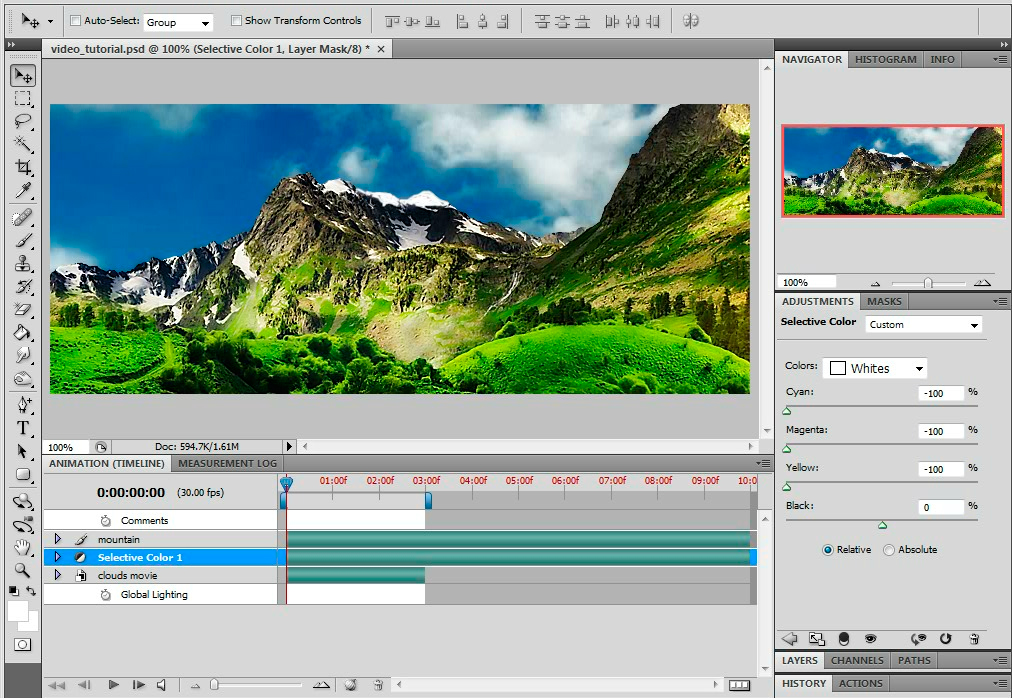Switch to Info tab

tap(942, 59)
